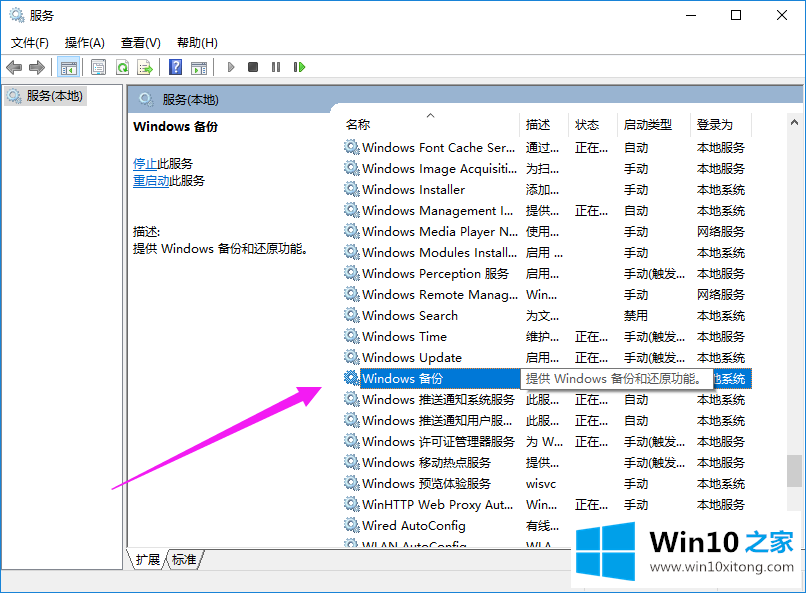
Task: Click the services gear icon in title bar
Action: [17, 15]
